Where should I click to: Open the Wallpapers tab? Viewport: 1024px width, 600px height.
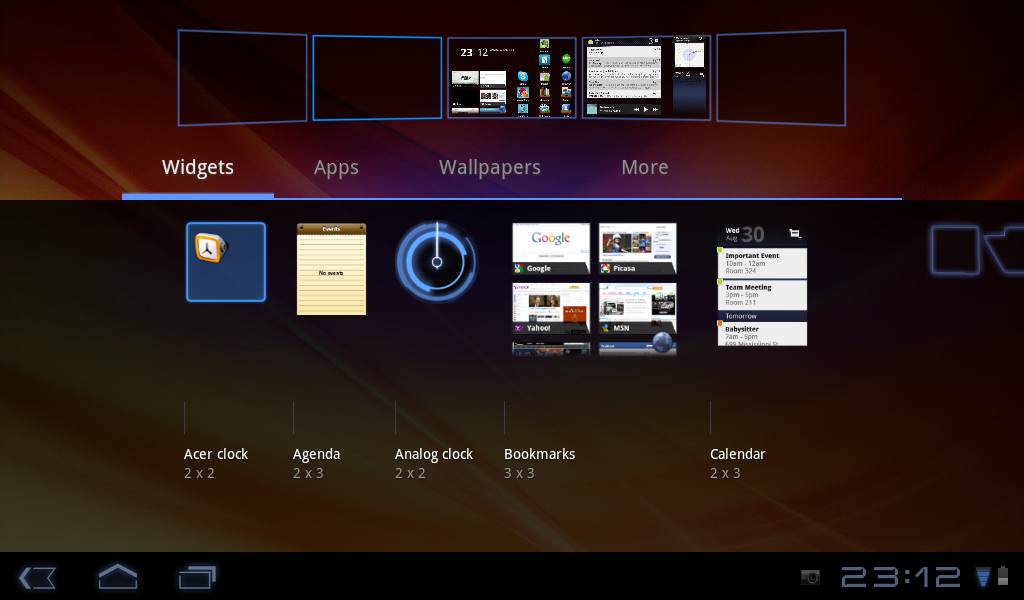point(490,168)
